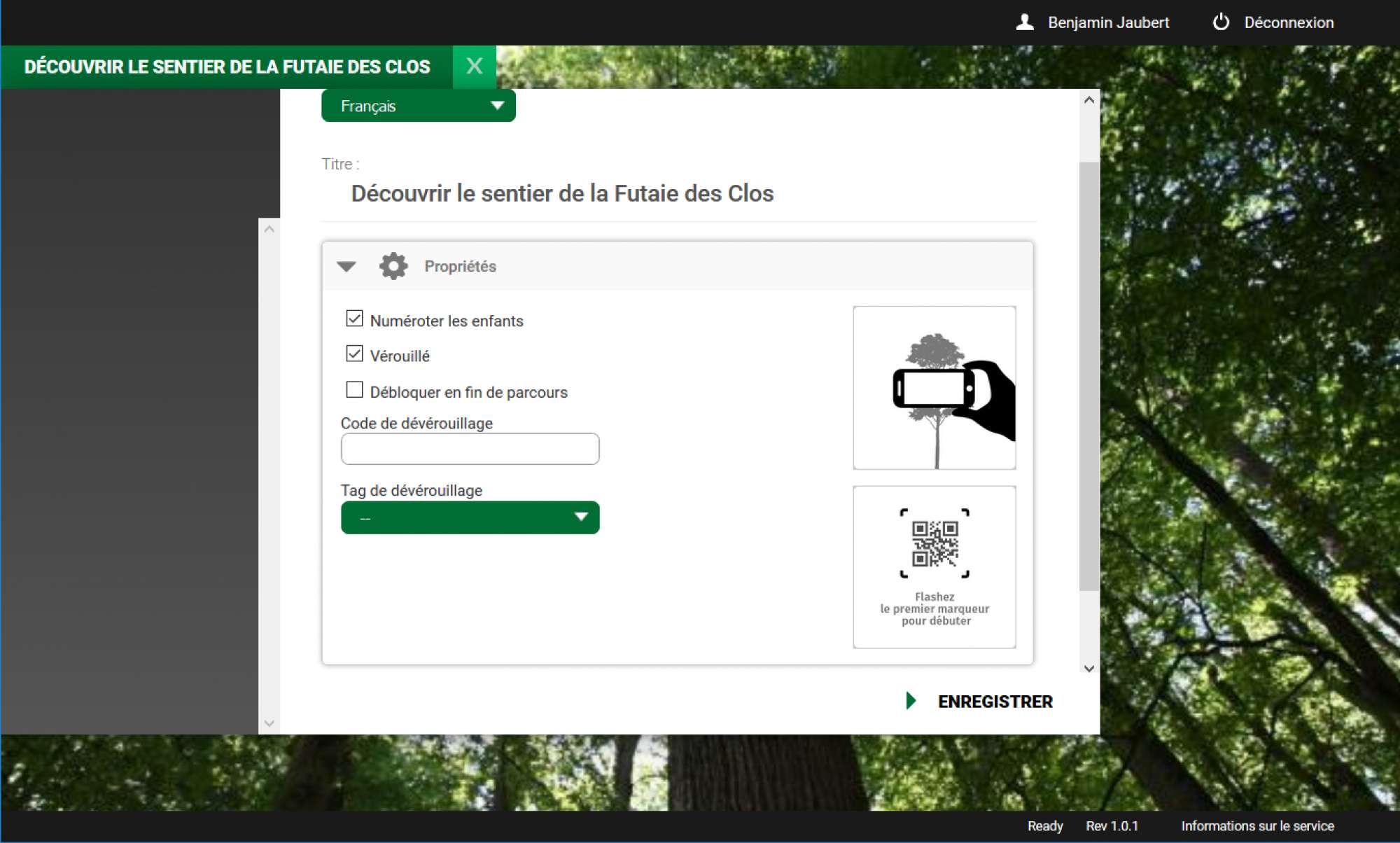Click left panel scroll down arrow
The image size is (1400, 843).
(269, 723)
